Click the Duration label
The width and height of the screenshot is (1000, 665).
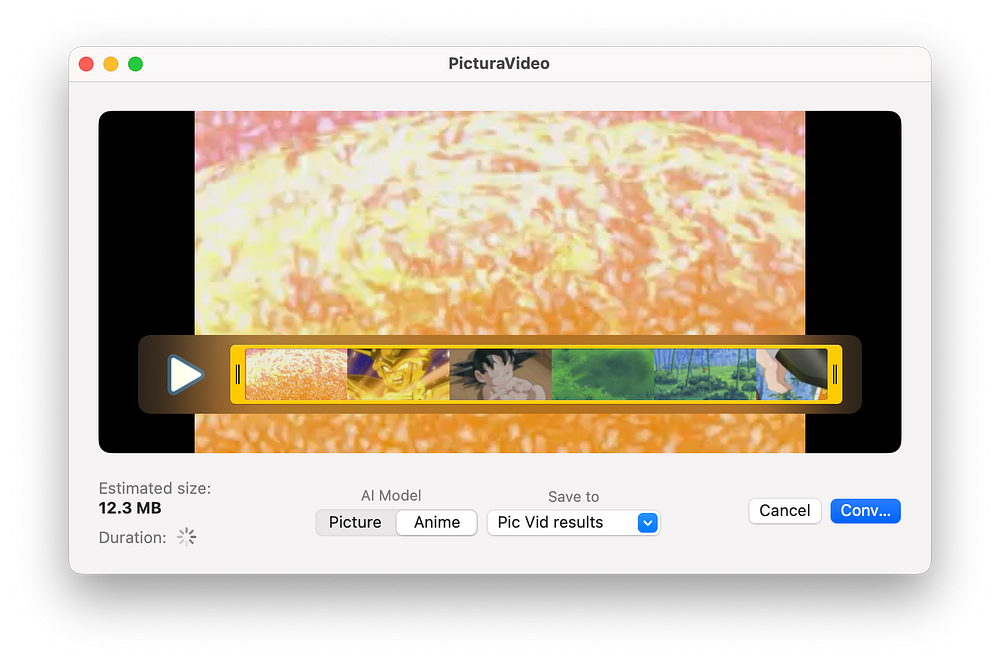click(x=133, y=537)
